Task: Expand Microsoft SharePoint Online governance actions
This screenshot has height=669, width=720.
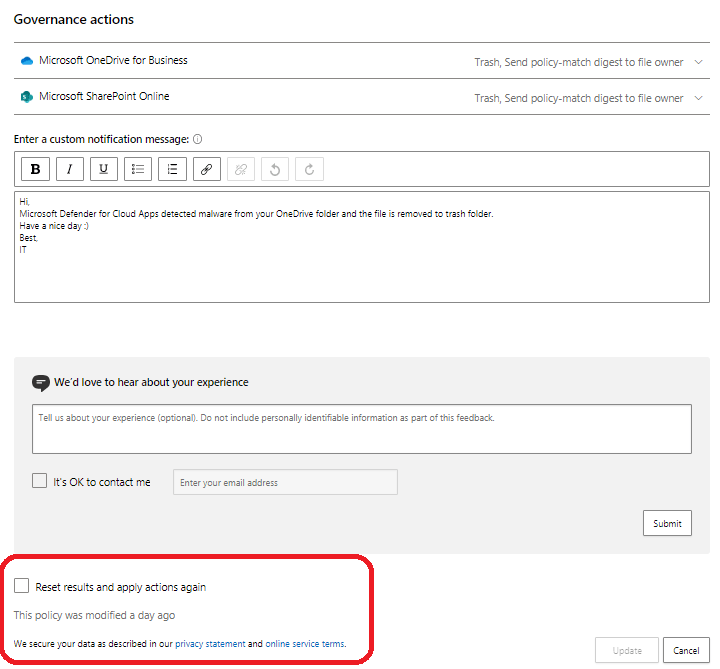Action: [x=699, y=98]
